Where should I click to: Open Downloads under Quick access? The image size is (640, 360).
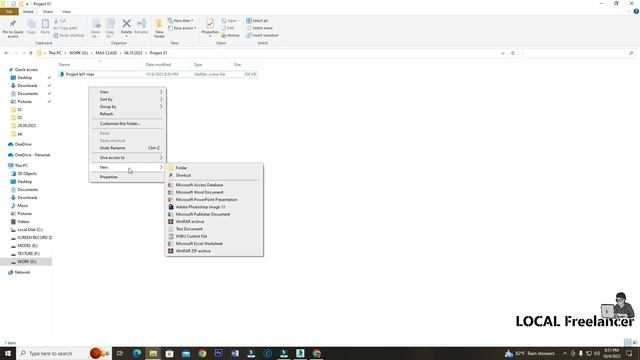tap(27, 86)
